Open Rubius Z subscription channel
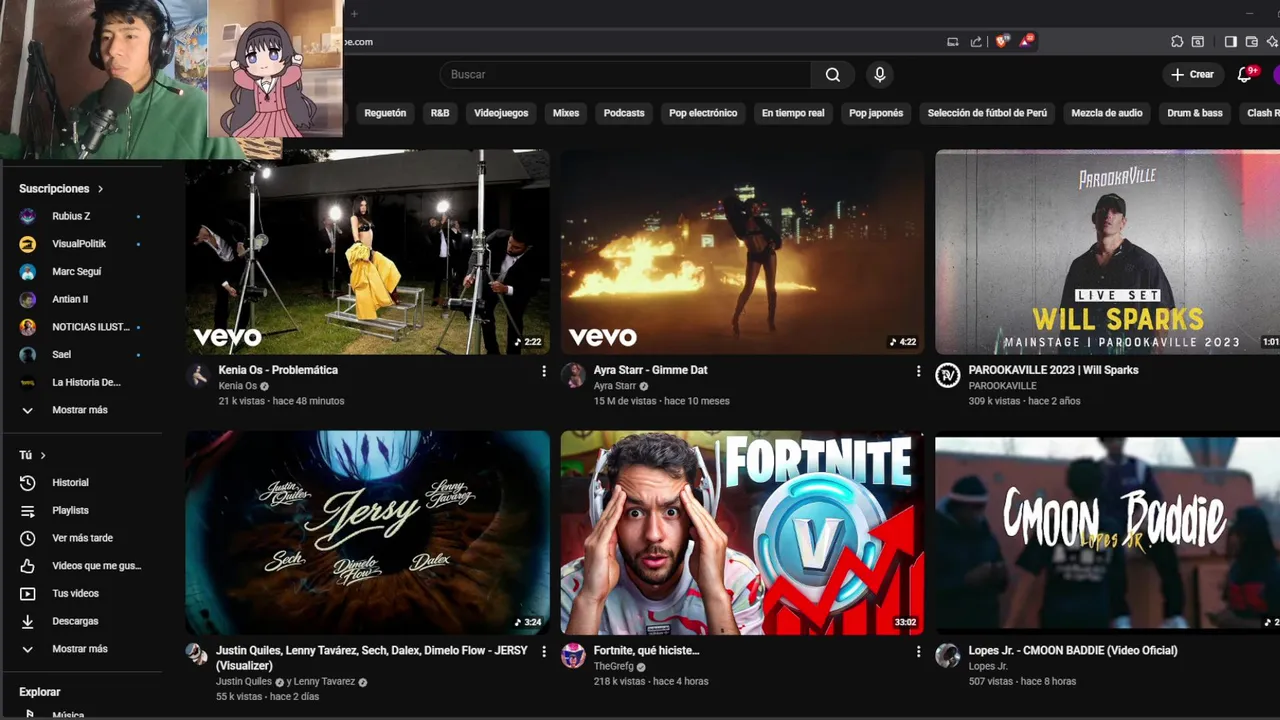Viewport: 1280px width, 720px height. click(x=80, y=216)
